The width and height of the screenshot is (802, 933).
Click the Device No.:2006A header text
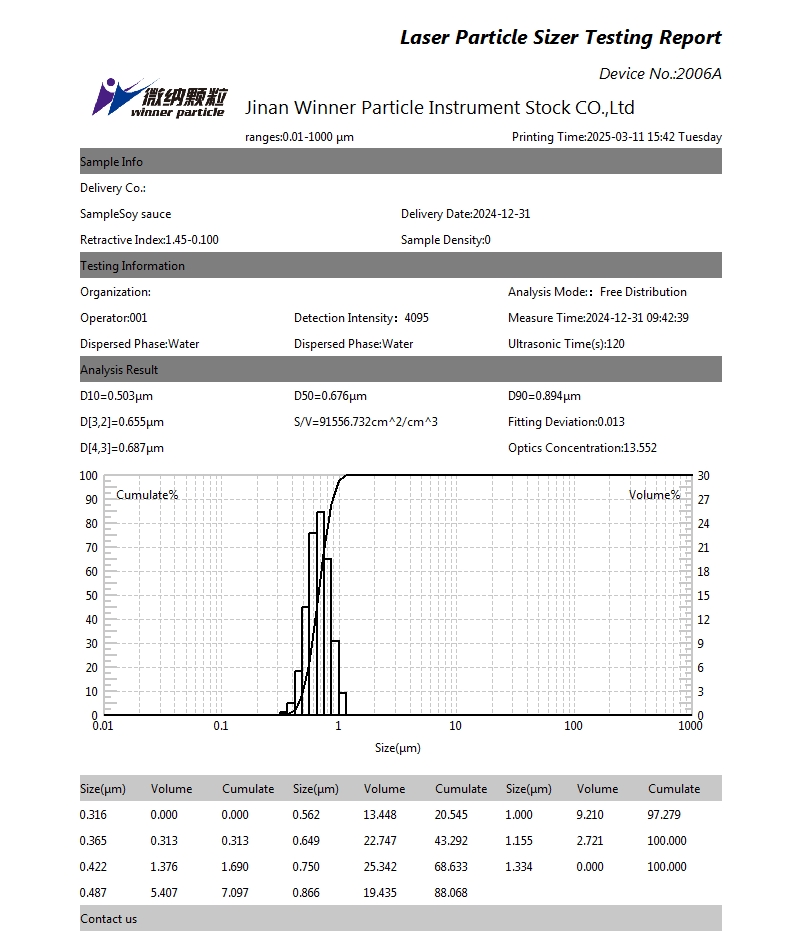coord(660,73)
